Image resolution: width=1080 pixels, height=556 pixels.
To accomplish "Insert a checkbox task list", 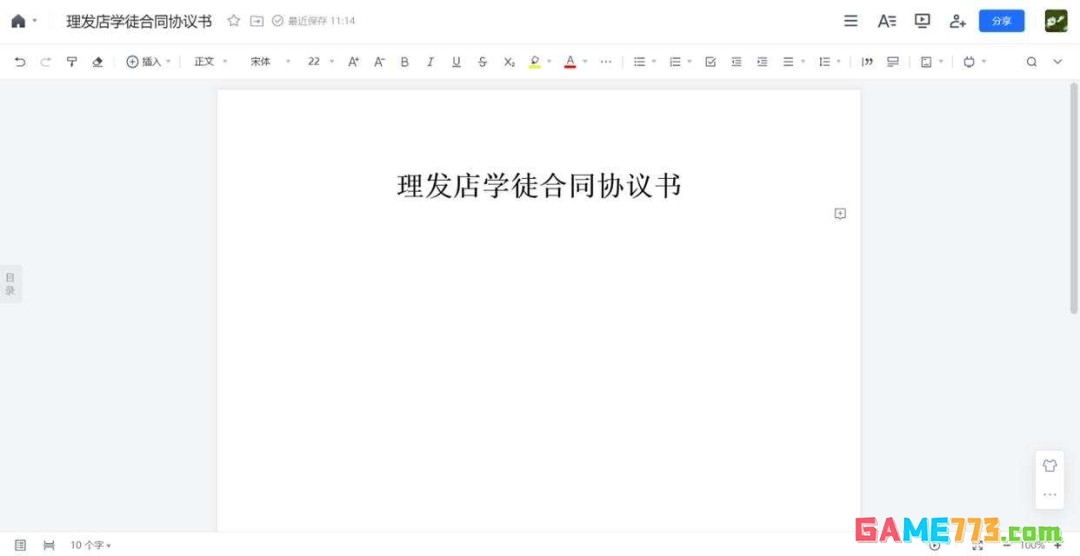I will coord(710,62).
